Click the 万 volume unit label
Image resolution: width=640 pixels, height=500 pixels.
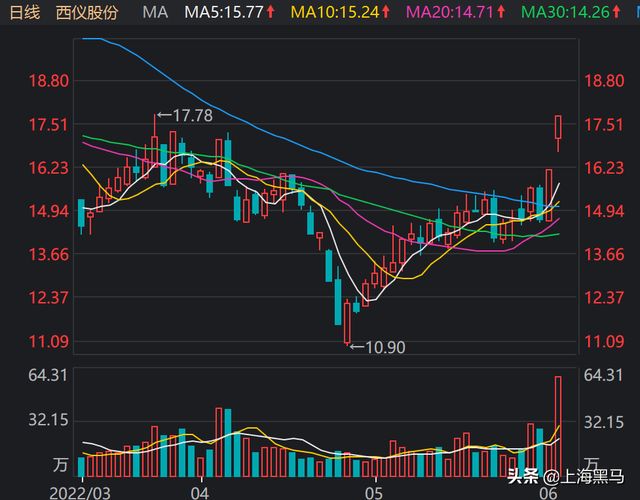60,465
